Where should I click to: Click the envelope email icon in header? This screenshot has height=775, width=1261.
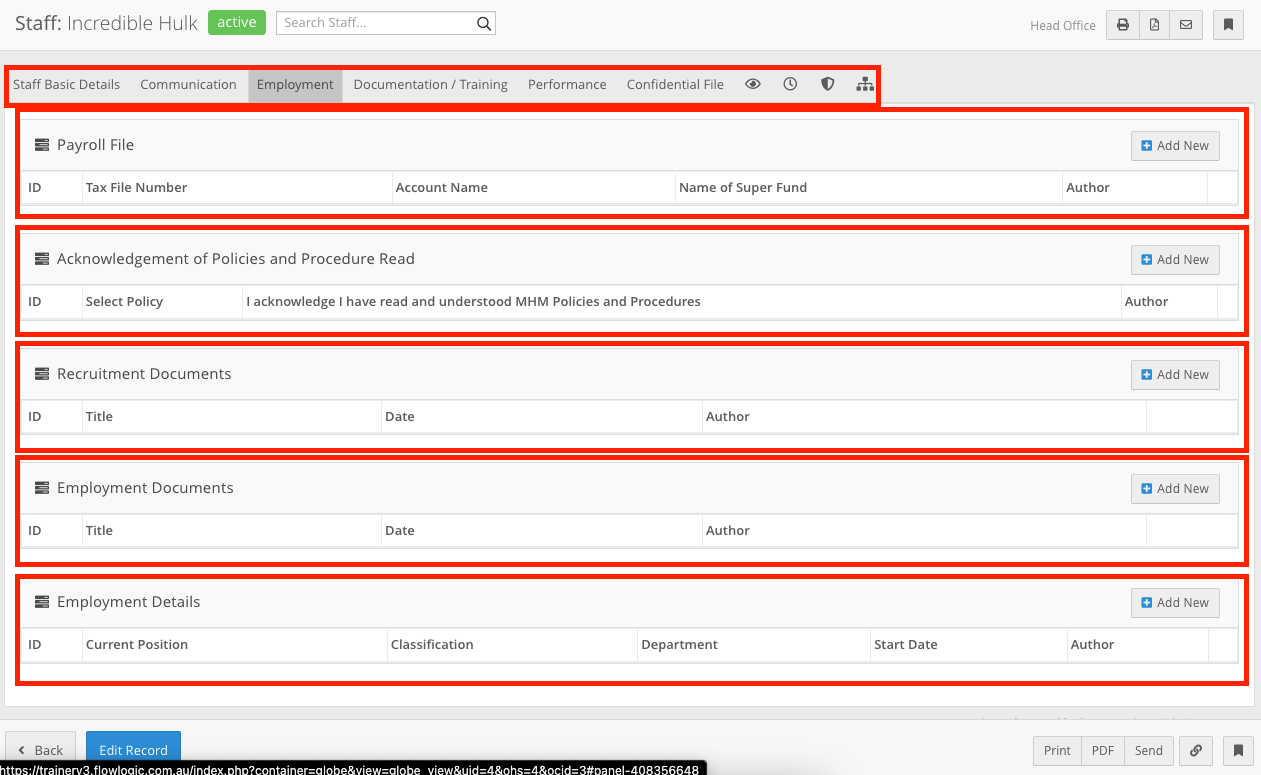(1186, 25)
